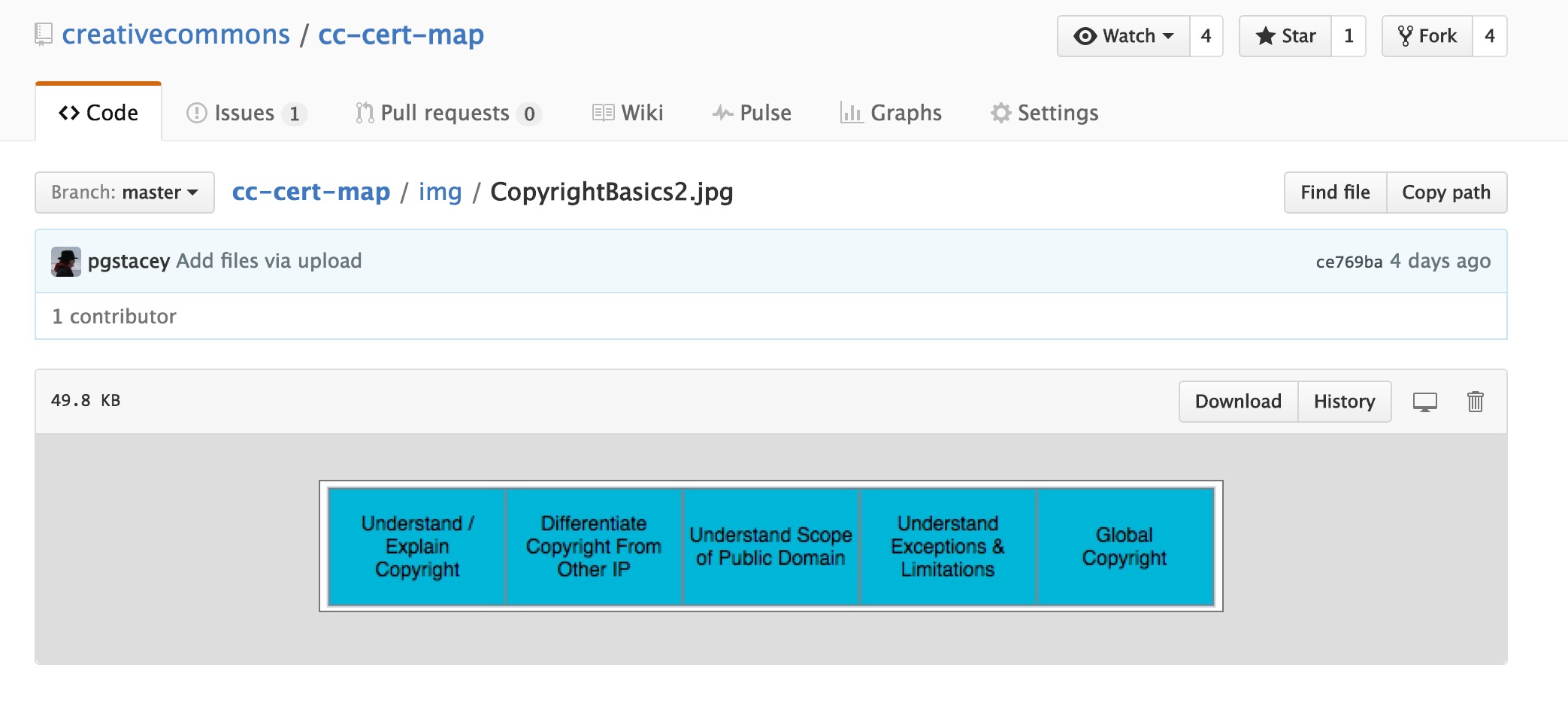Click pgstacey's avatar image
This screenshot has width=1568, height=716.
click(x=66, y=262)
